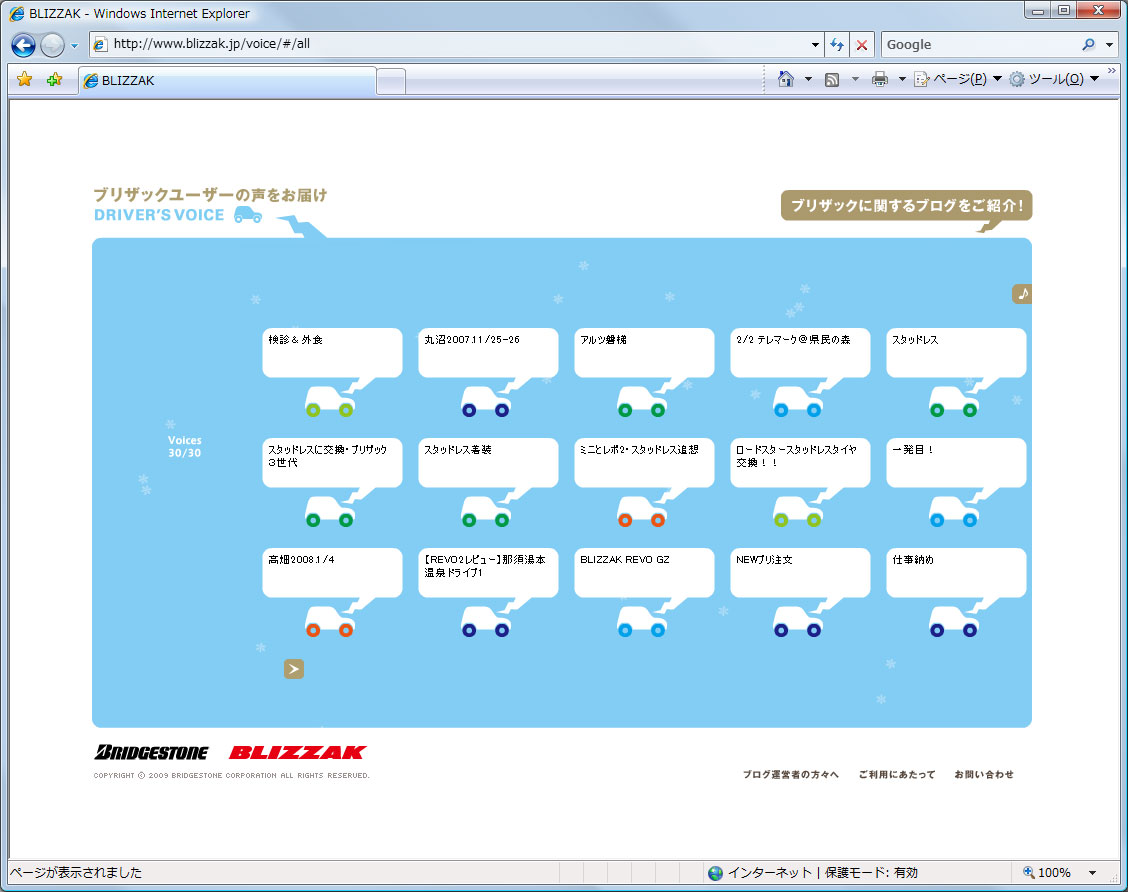Open the ご利用にあたって footer link
1128x892 pixels.
(897, 775)
